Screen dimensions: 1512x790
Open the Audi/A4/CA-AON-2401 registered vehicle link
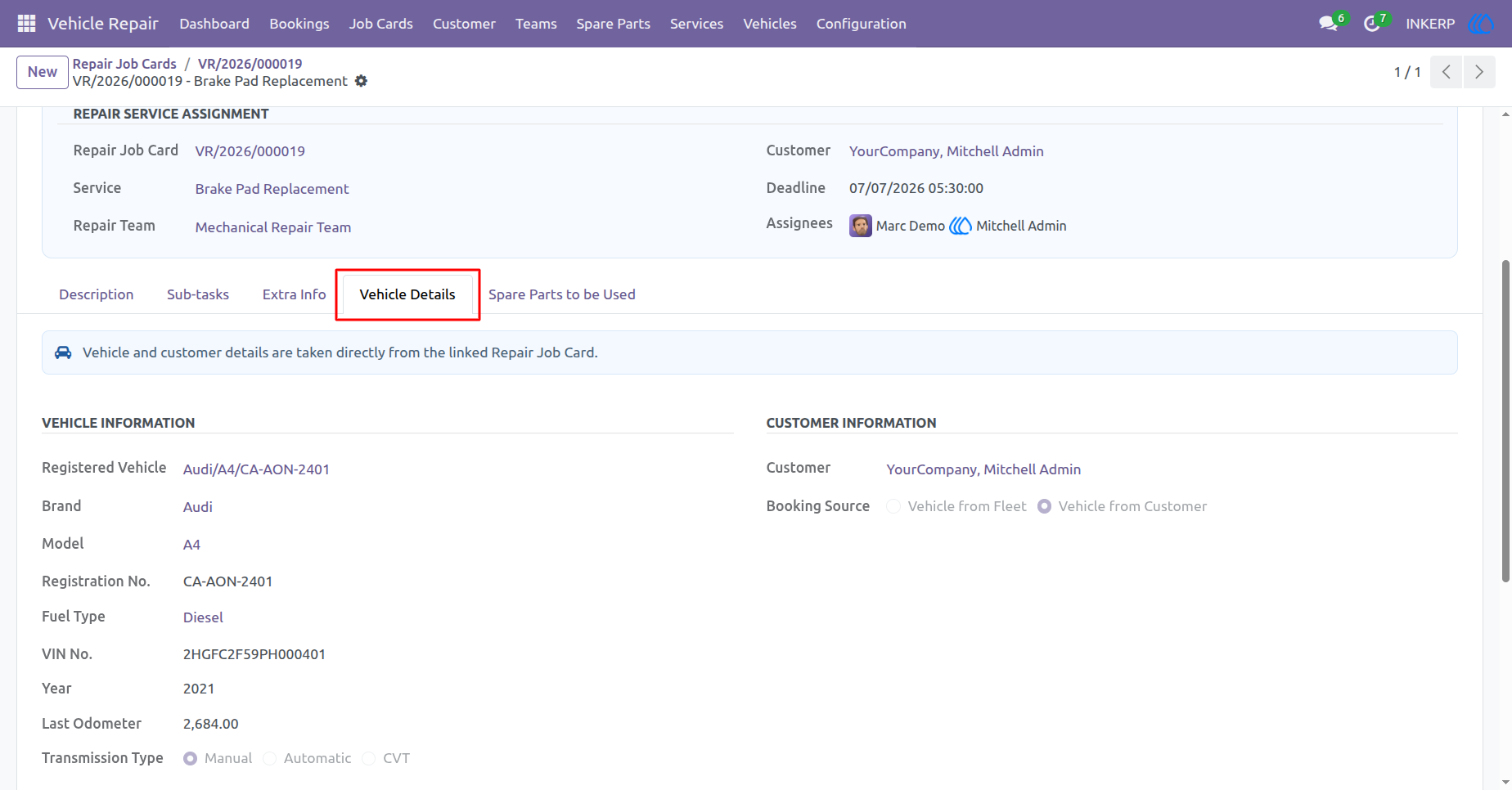[256, 469]
